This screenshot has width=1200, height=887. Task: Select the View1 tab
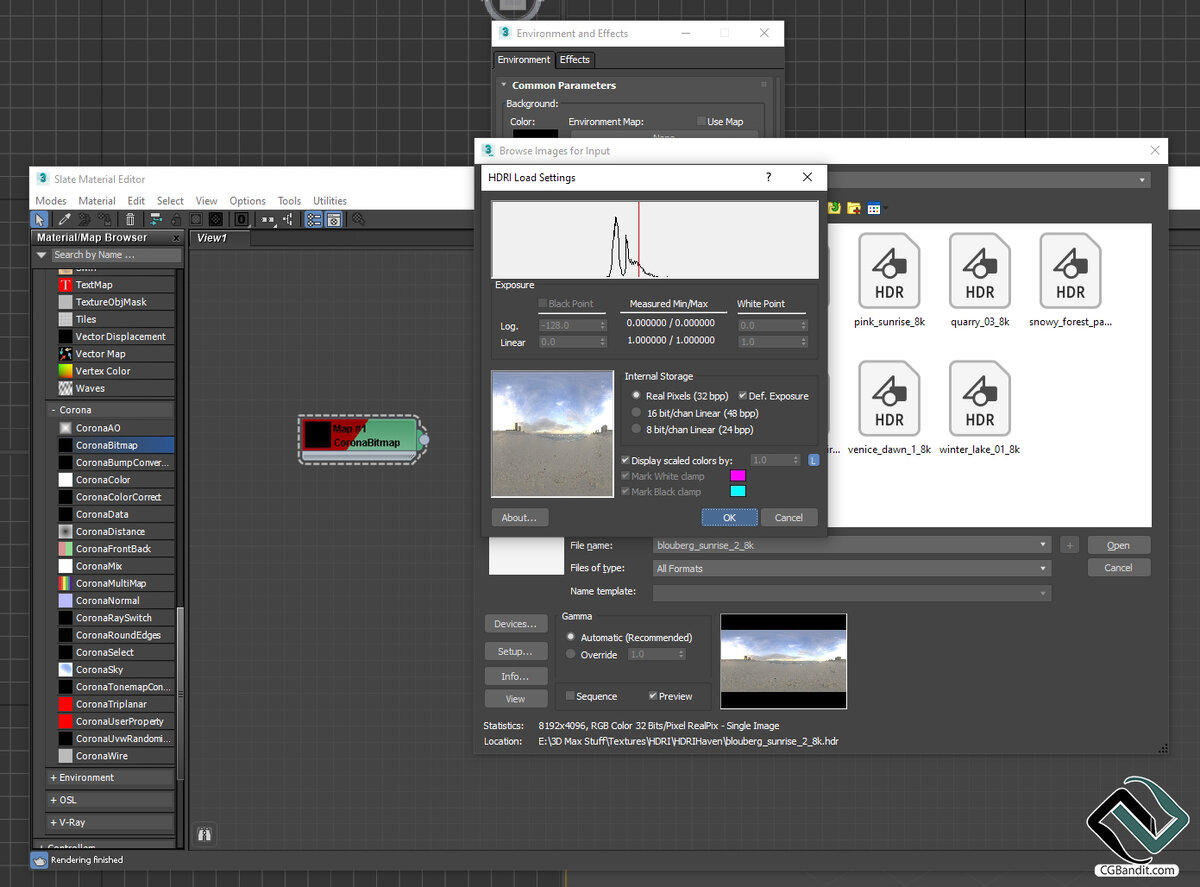212,238
